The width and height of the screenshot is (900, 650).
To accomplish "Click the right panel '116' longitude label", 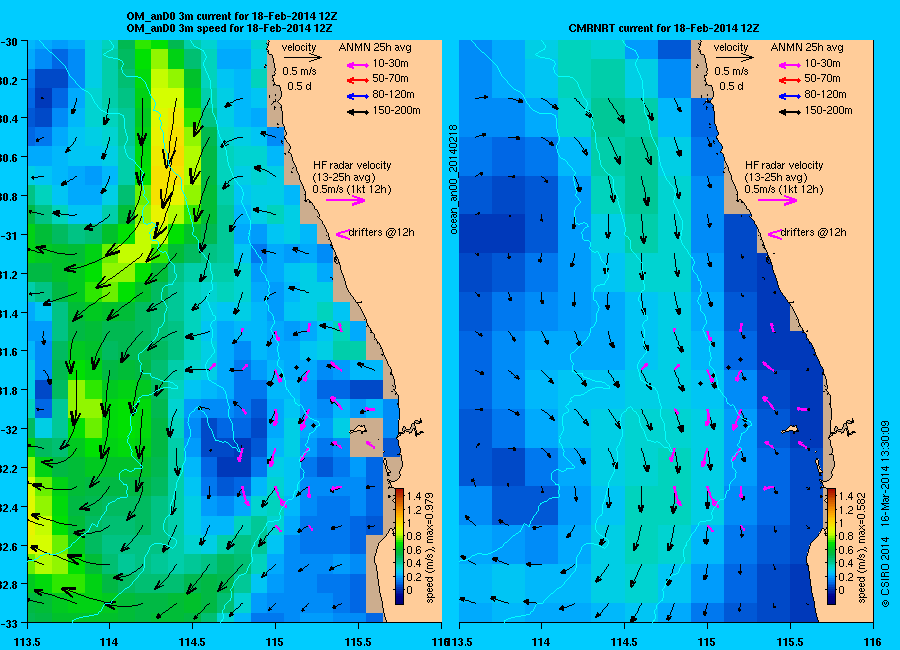I will [873, 642].
